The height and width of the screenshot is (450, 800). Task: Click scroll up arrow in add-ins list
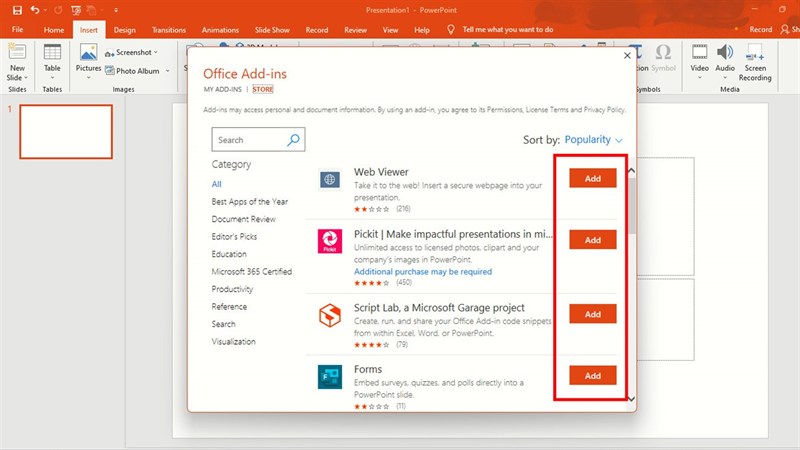click(x=631, y=171)
